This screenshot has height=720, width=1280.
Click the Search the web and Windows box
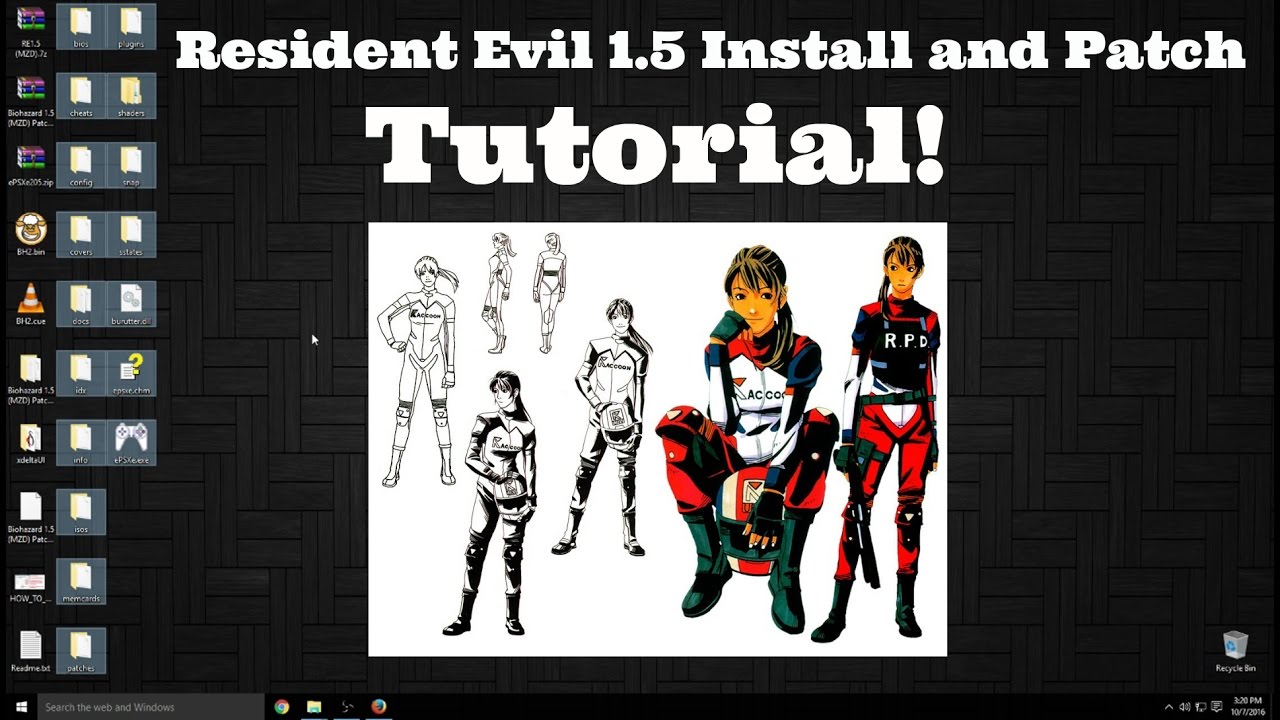coord(150,707)
